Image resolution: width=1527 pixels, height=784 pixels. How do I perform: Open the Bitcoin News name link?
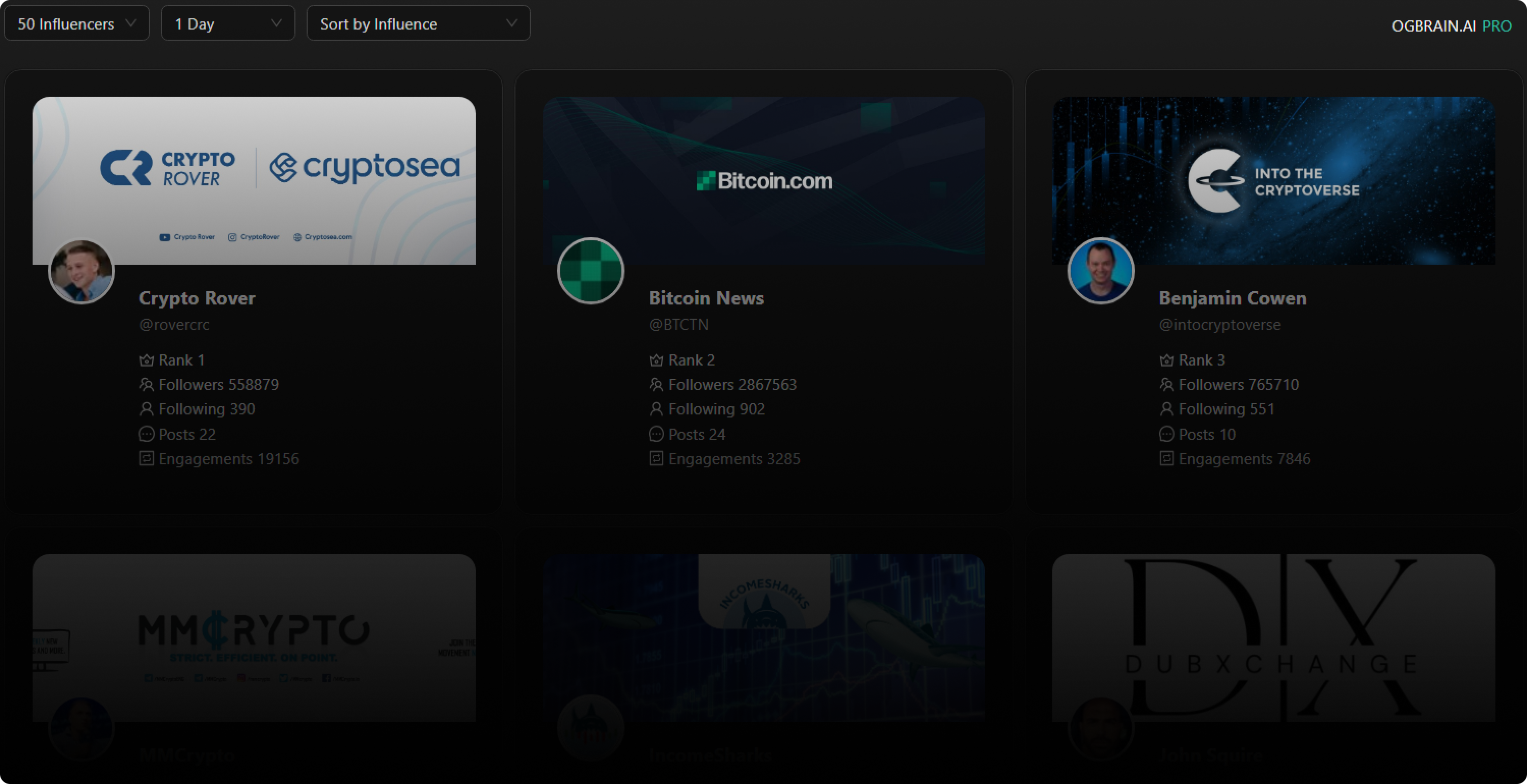706,298
